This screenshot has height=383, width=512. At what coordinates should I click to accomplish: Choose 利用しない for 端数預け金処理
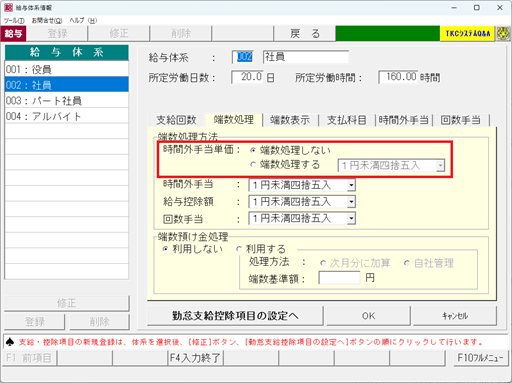165,249
